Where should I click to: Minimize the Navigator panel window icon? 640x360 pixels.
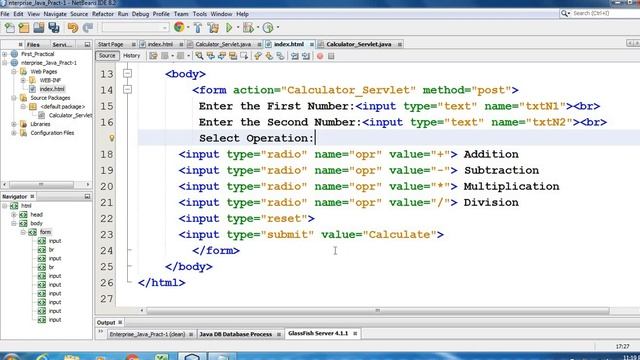coord(87,196)
